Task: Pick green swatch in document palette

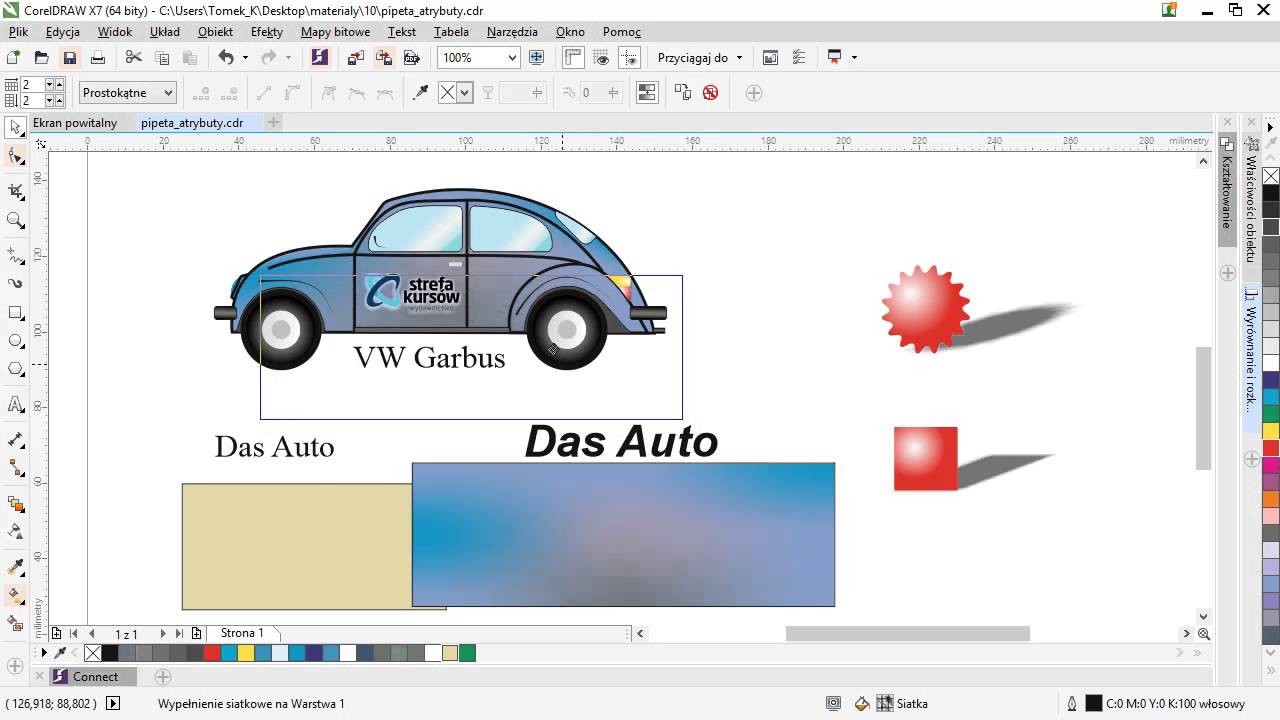Action: (x=467, y=653)
